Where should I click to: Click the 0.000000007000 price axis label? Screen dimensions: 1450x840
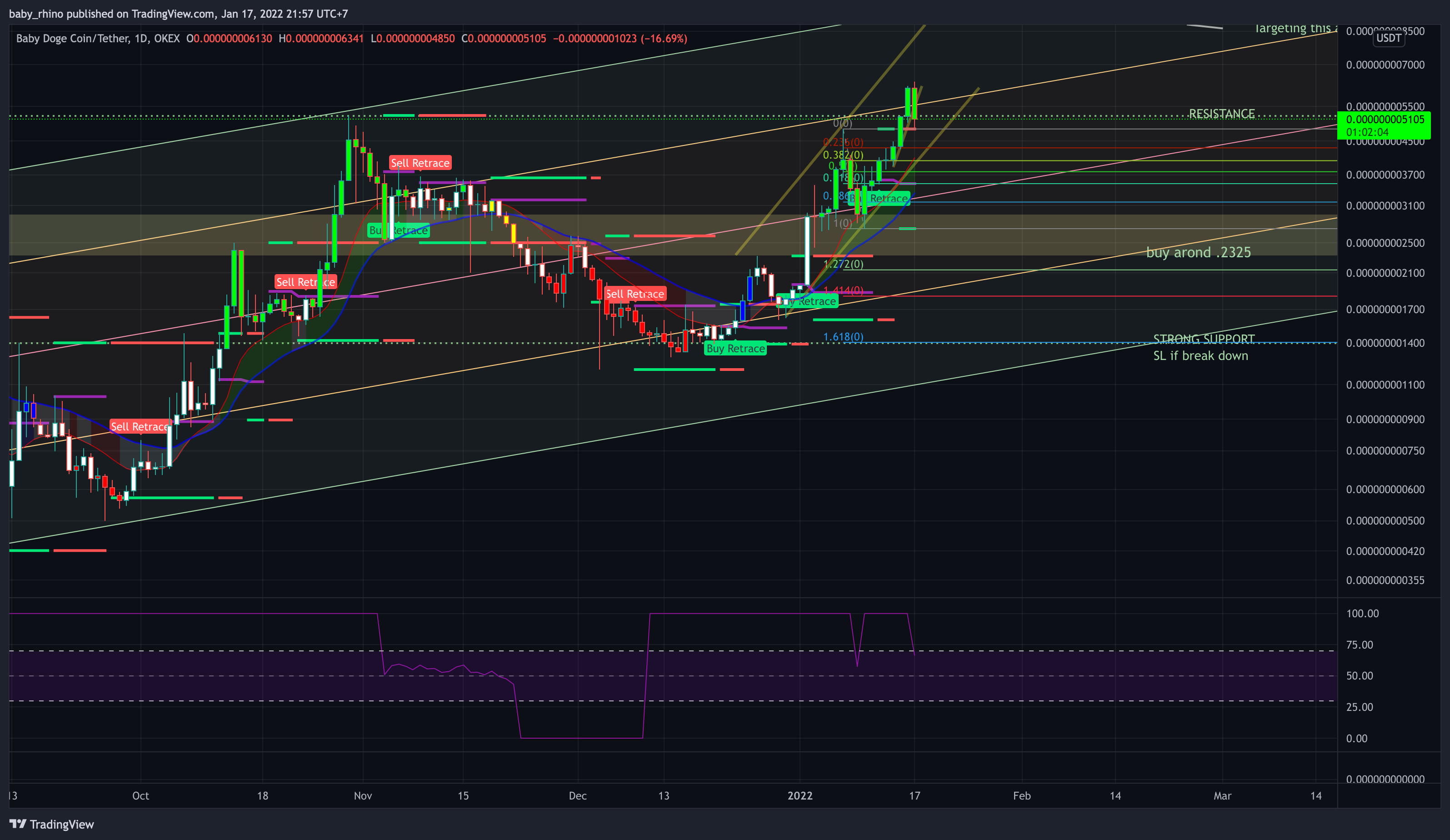coord(1385,65)
